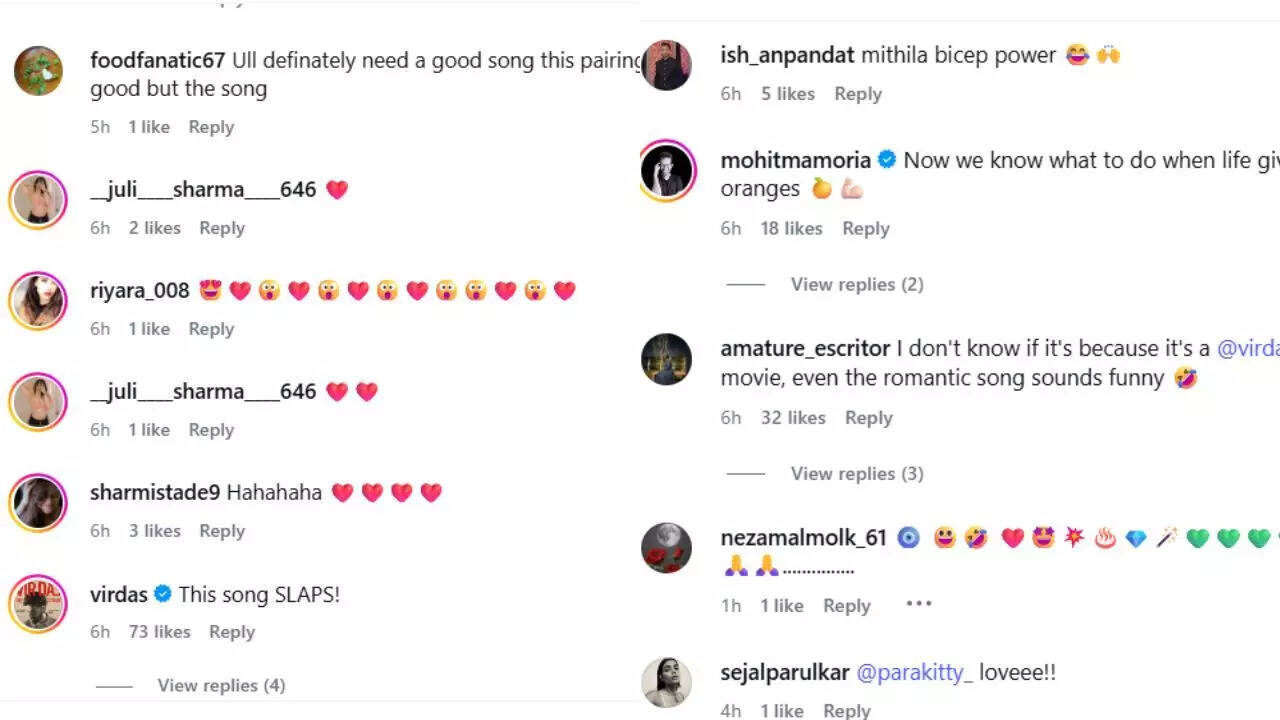Expand View replies (3) under amature_escritor

click(857, 473)
